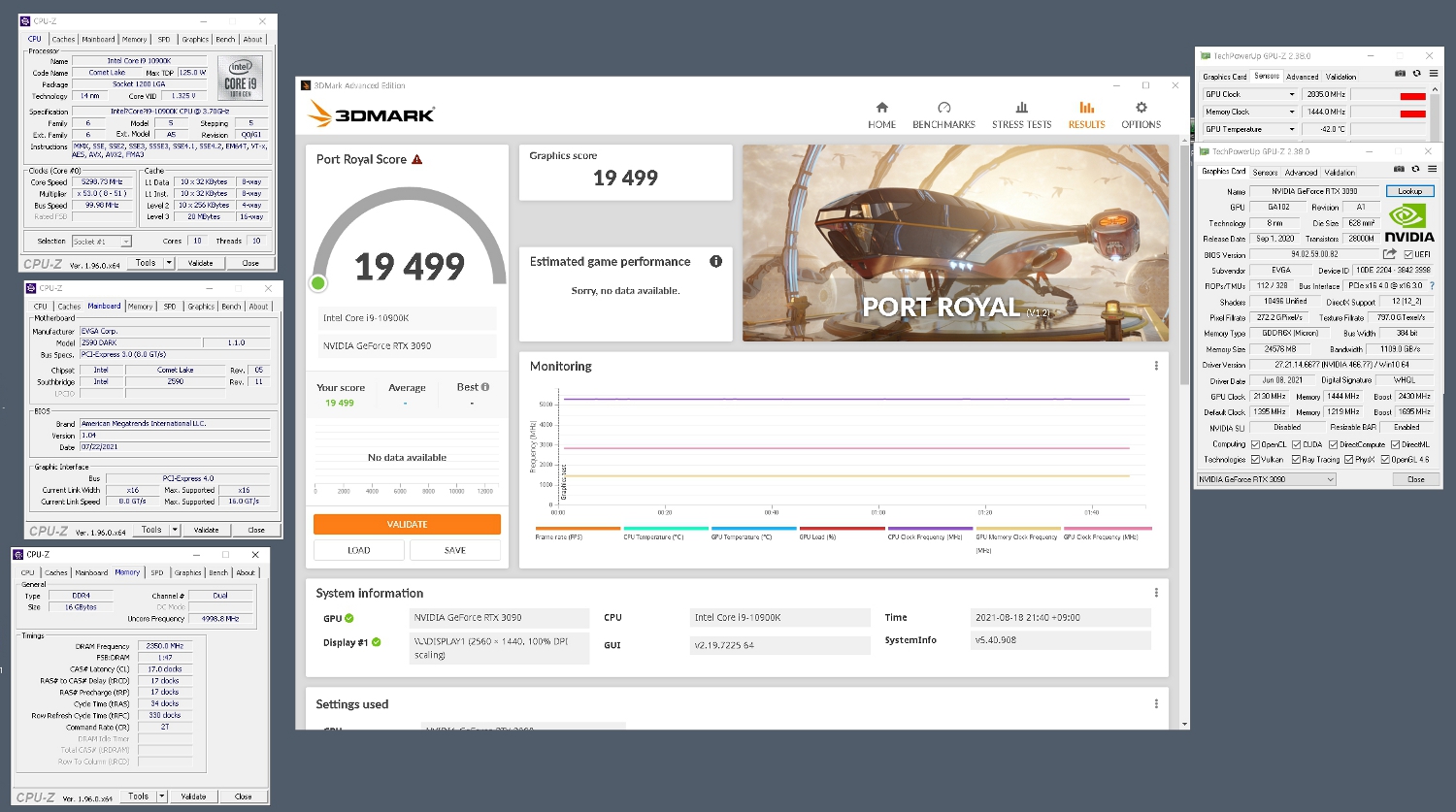Click the orange VALIDATE button in 3DMark
Screen dimensions: 1456x812
coord(407,524)
